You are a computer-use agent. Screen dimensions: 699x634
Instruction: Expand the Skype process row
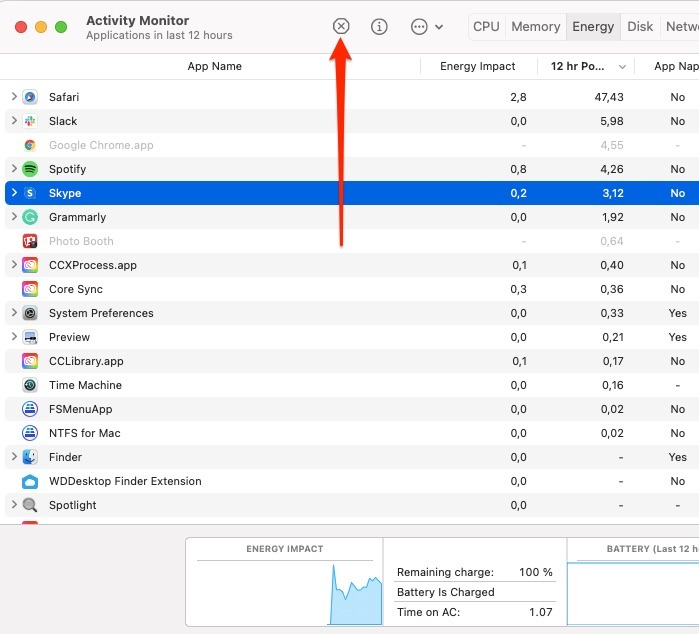tap(14, 193)
